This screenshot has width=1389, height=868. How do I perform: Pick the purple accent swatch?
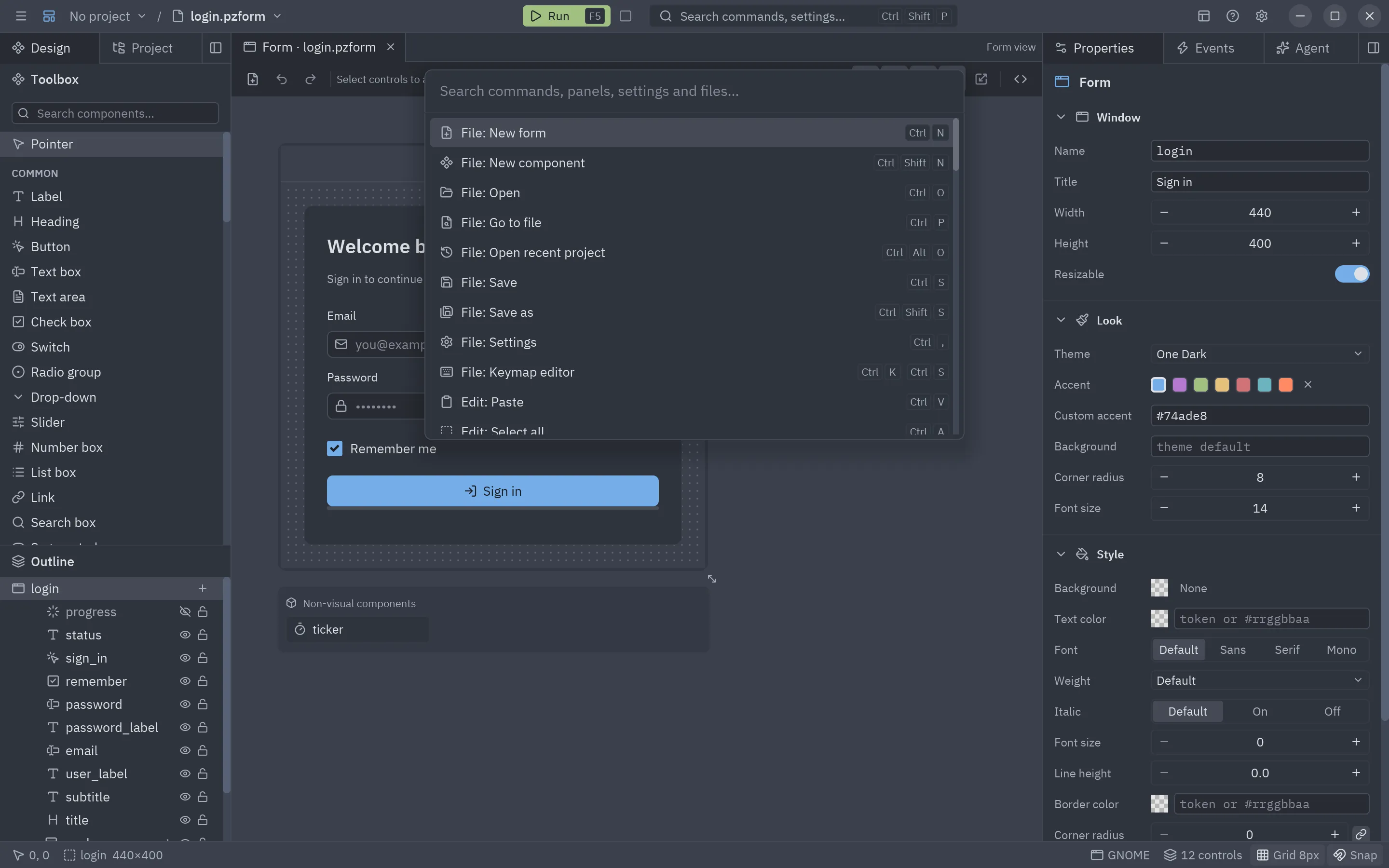pos(1180,385)
